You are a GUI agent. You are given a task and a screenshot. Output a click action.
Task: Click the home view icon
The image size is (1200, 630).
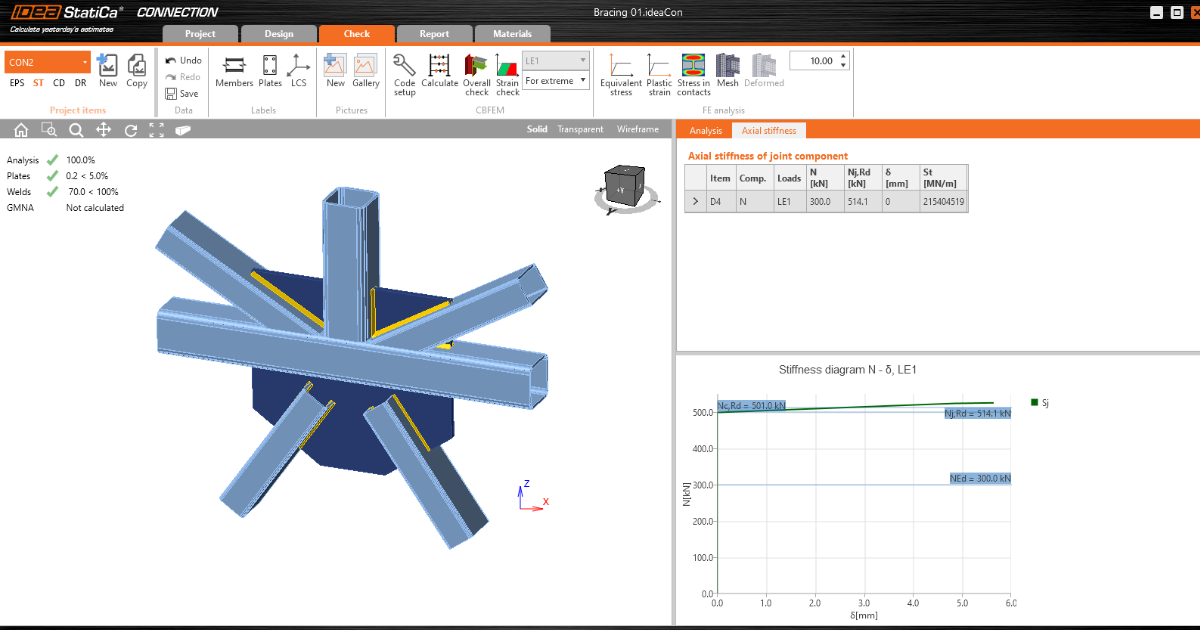pos(20,130)
